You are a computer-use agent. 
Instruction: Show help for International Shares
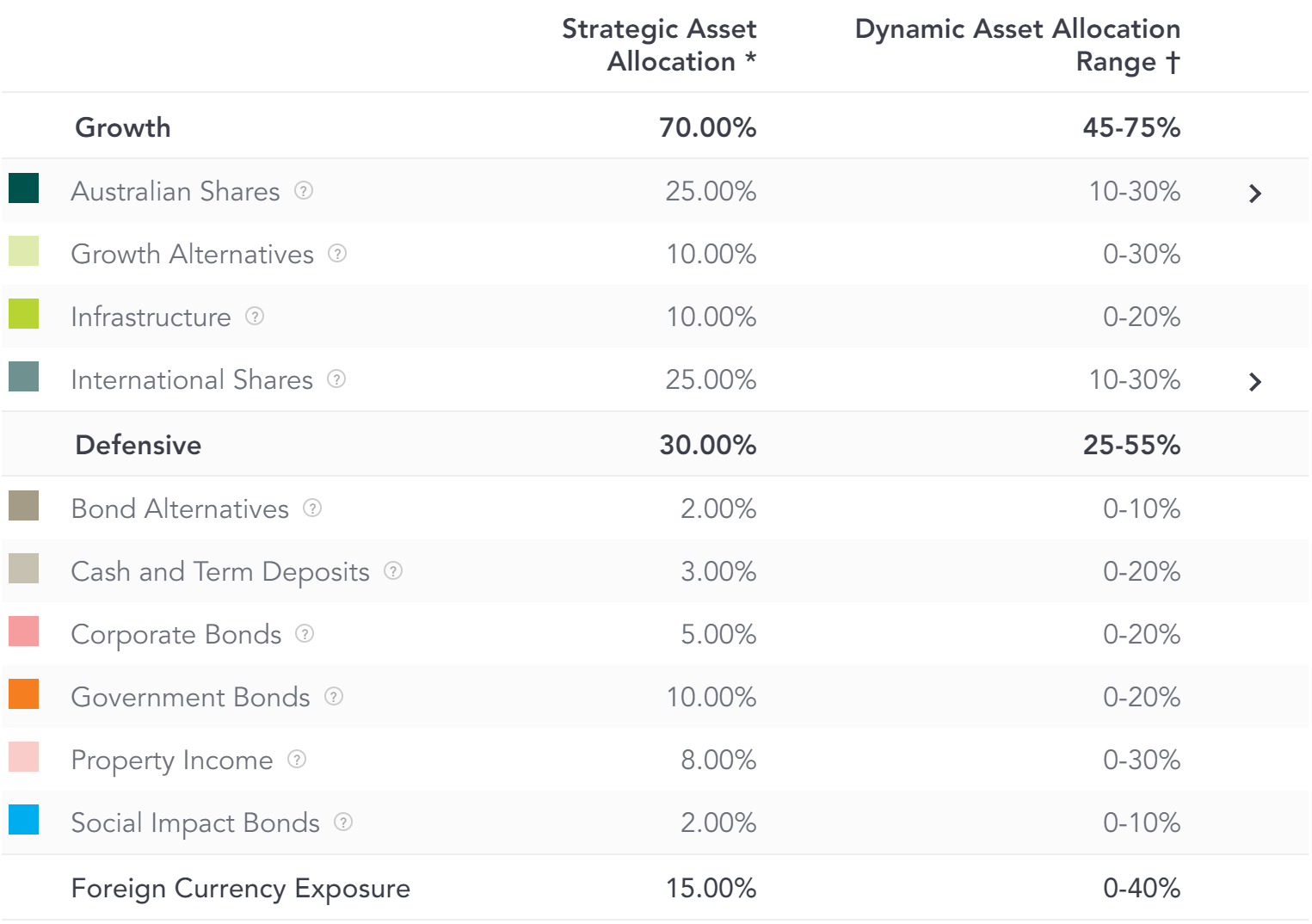pos(336,379)
